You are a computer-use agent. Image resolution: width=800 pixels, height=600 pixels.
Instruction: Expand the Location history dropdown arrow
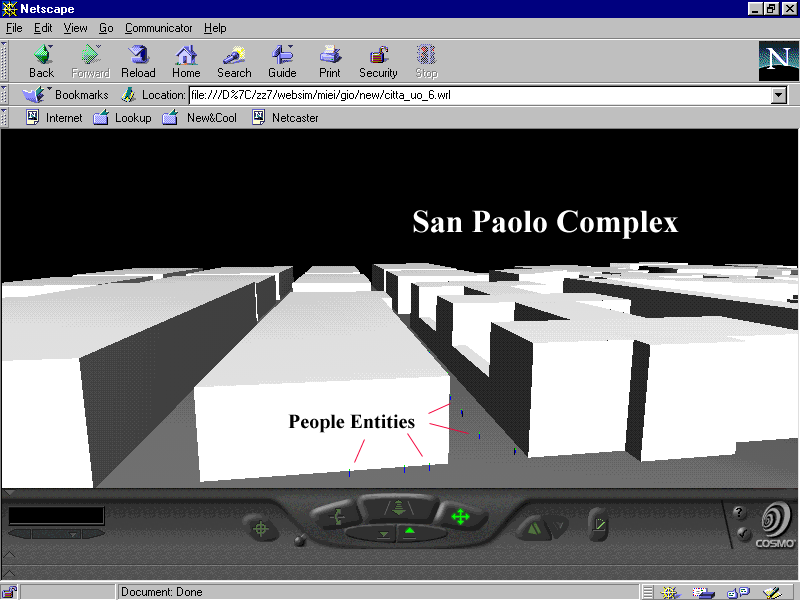tap(779, 95)
